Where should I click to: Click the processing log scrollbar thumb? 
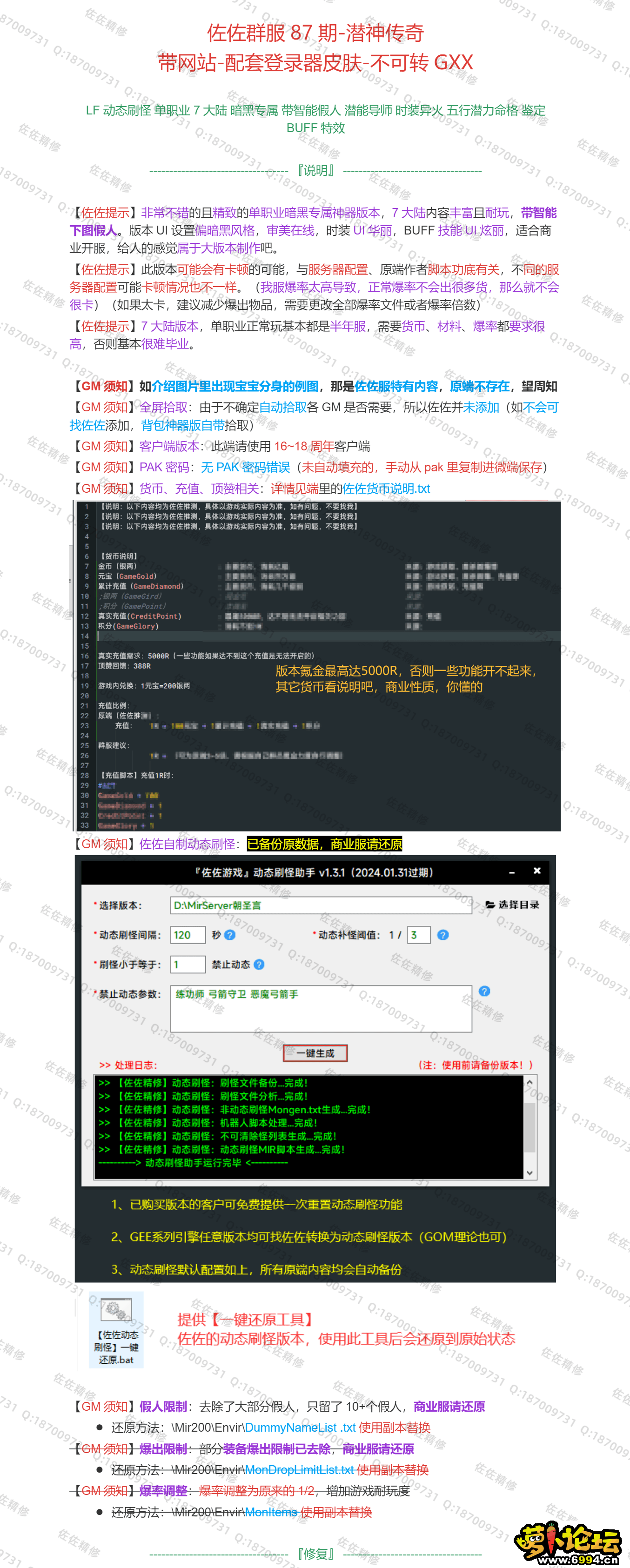pos(529,1127)
